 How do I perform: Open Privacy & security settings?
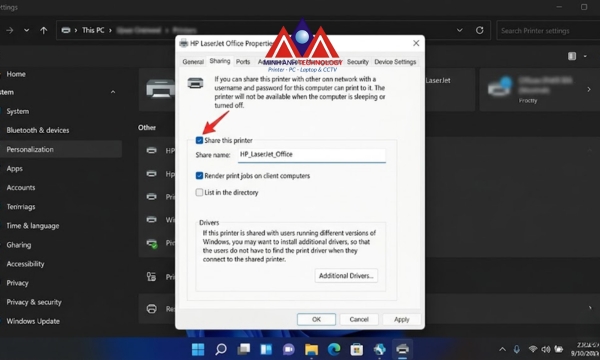(34, 302)
